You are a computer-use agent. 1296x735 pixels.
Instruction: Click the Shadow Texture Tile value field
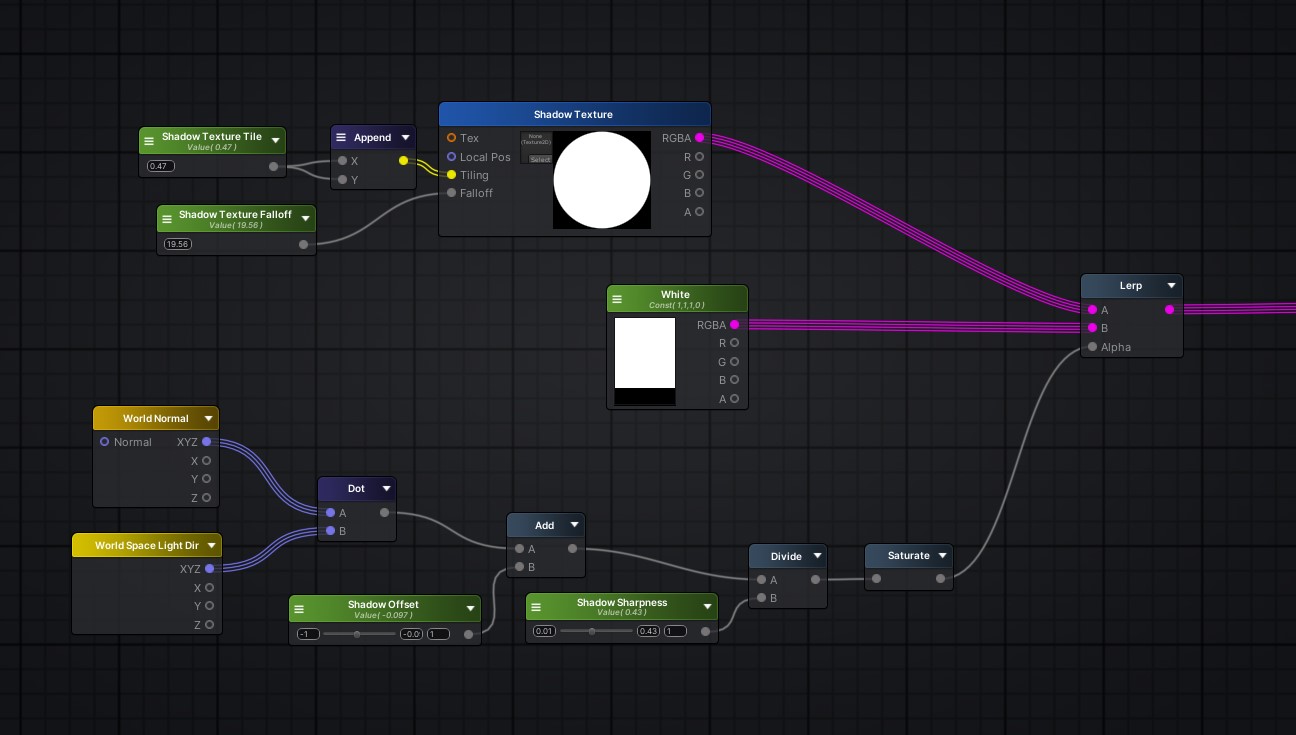pos(160,166)
